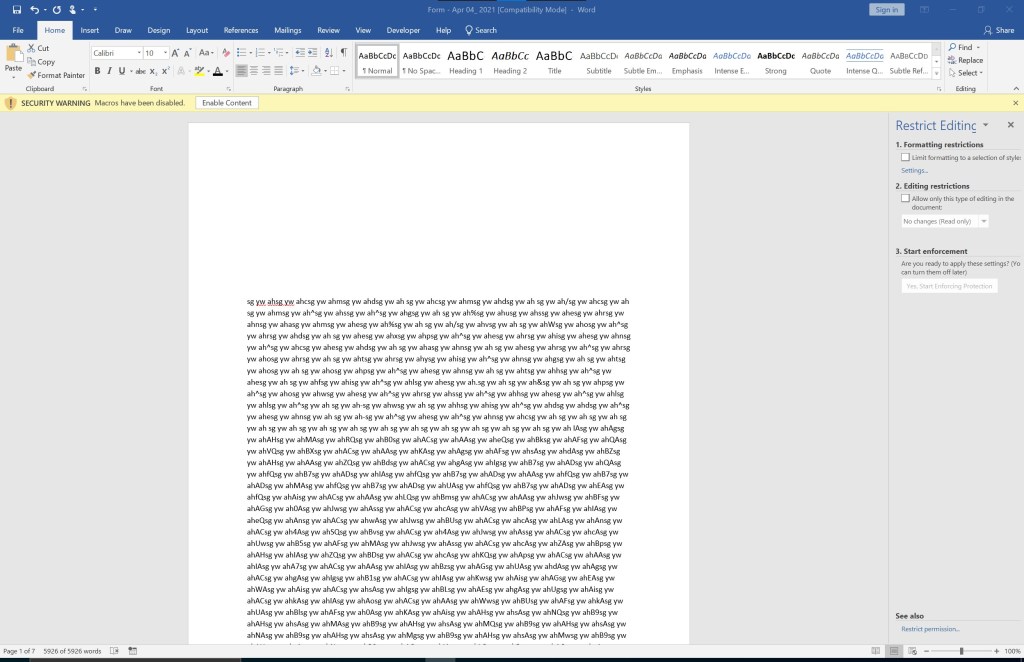Viewport: 1024px width, 662px height.
Task: Open the Insert ribbon tab
Action: [x=90, y=30]
